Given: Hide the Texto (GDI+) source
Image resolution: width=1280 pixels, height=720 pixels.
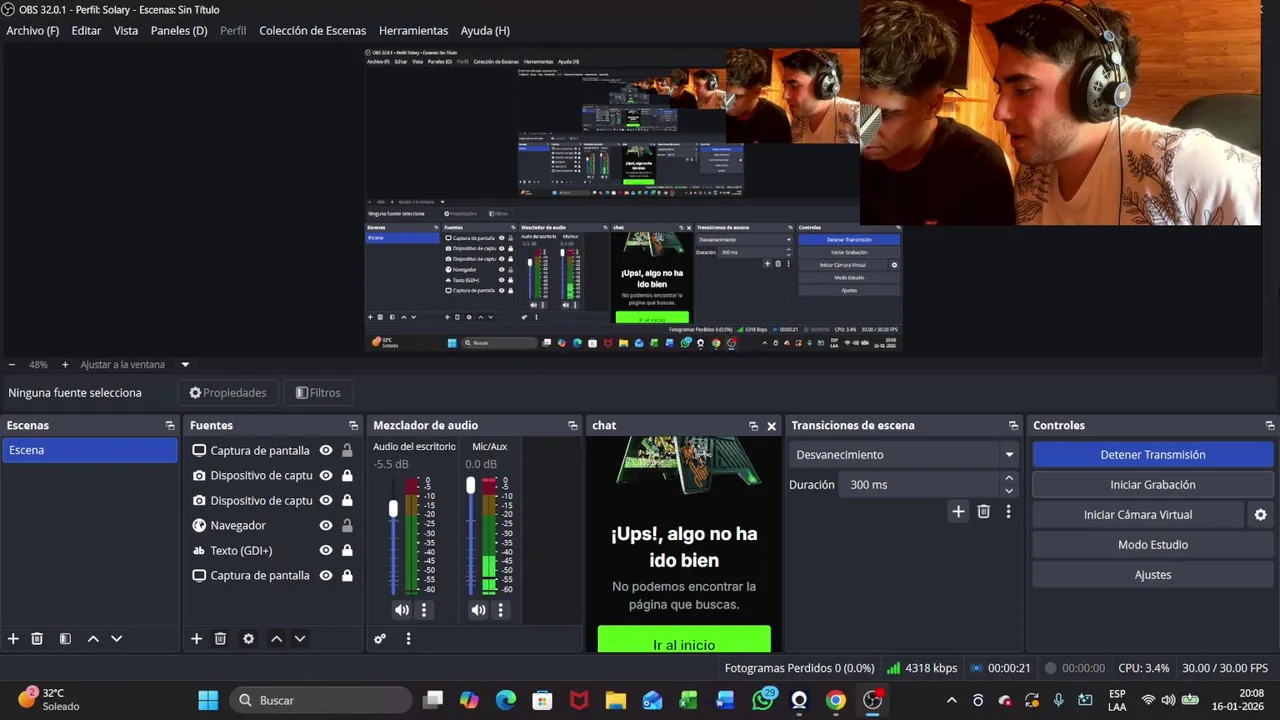Looking at the screenshot, I should 326,550.
